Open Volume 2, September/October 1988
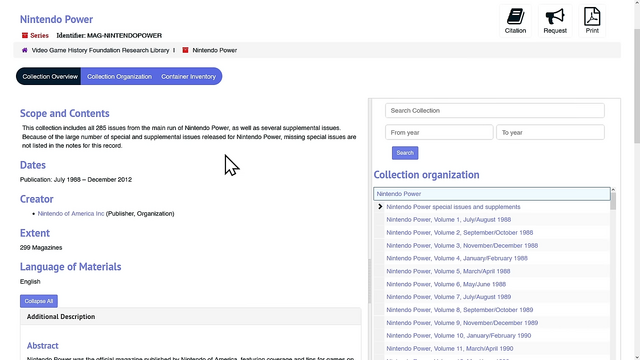The width and height of the screenshot is (640, 360). click(460, 233)
